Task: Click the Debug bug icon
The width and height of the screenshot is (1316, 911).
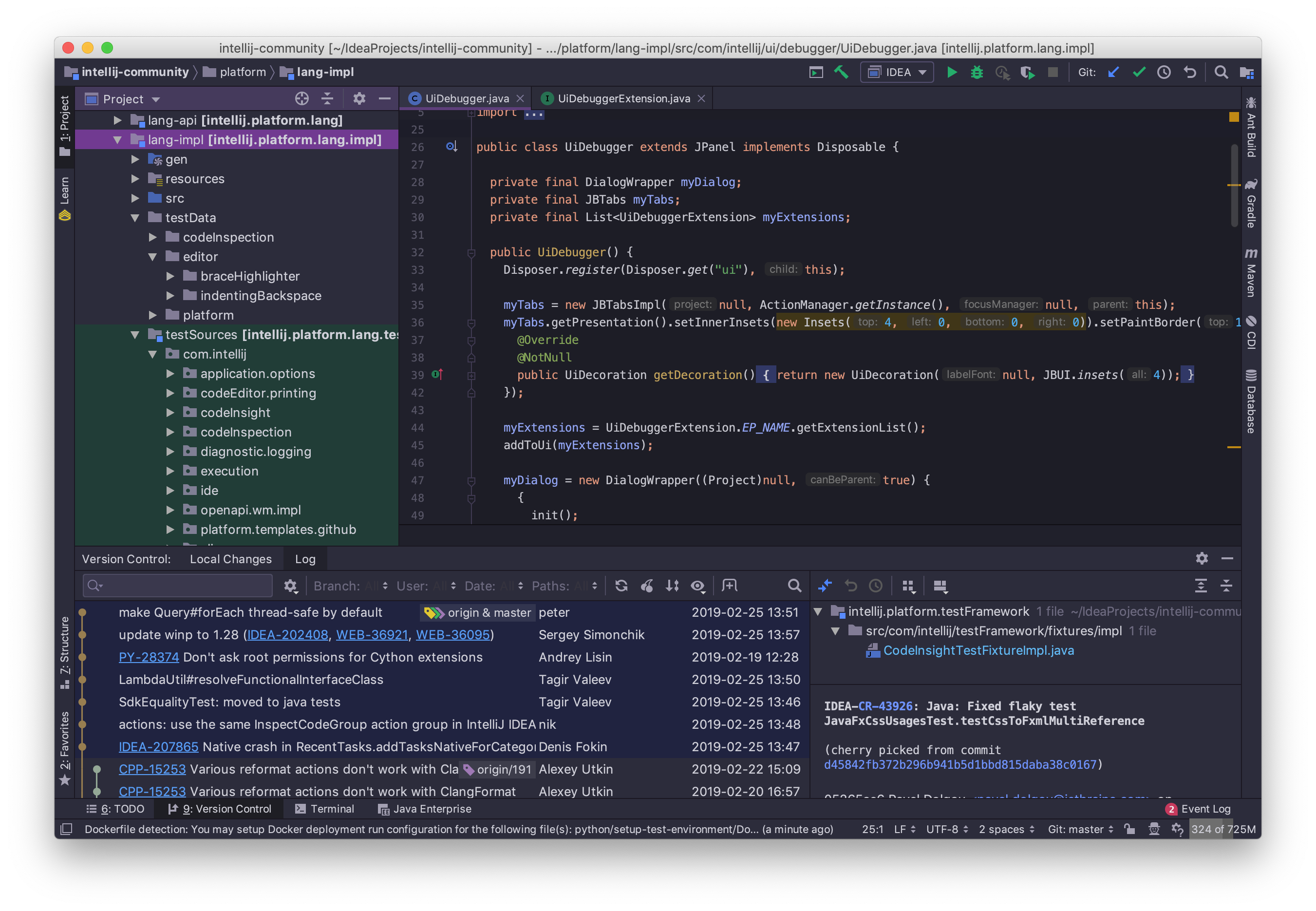Action: tap(977, 73)
